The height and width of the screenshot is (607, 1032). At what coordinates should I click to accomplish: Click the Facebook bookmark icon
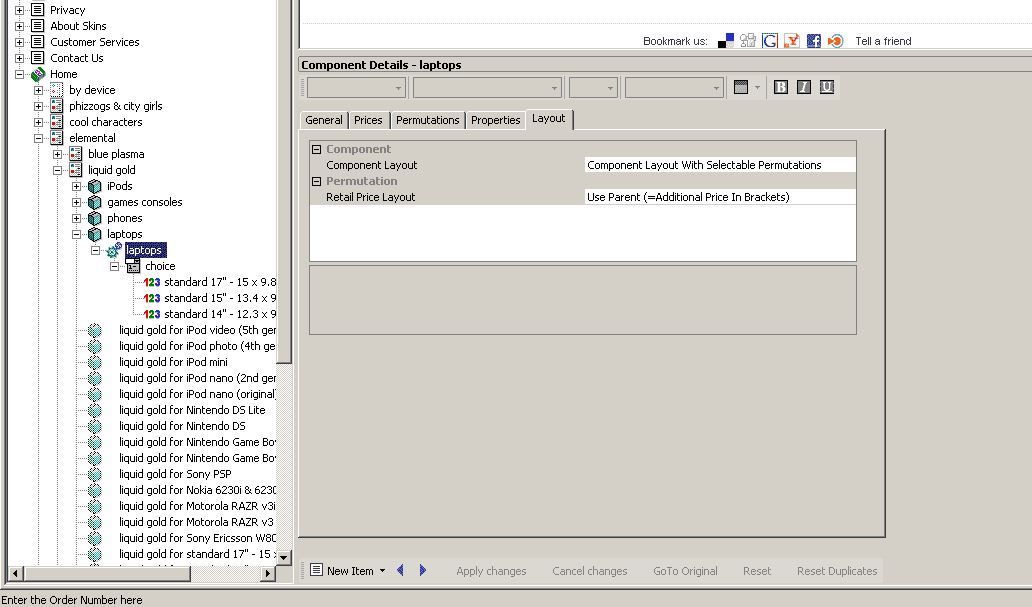813,41
